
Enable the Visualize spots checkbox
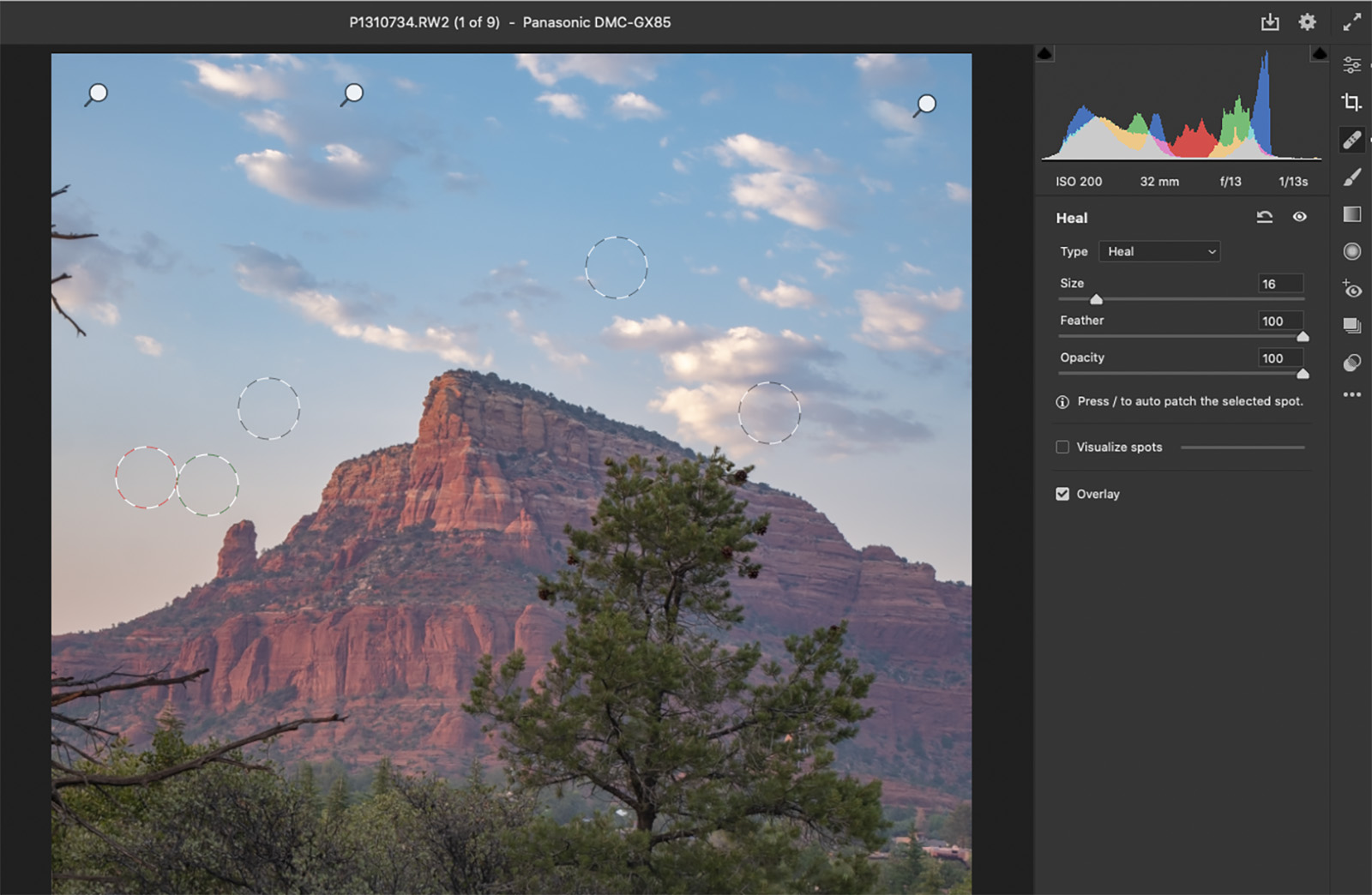[x=1062, y=447]
